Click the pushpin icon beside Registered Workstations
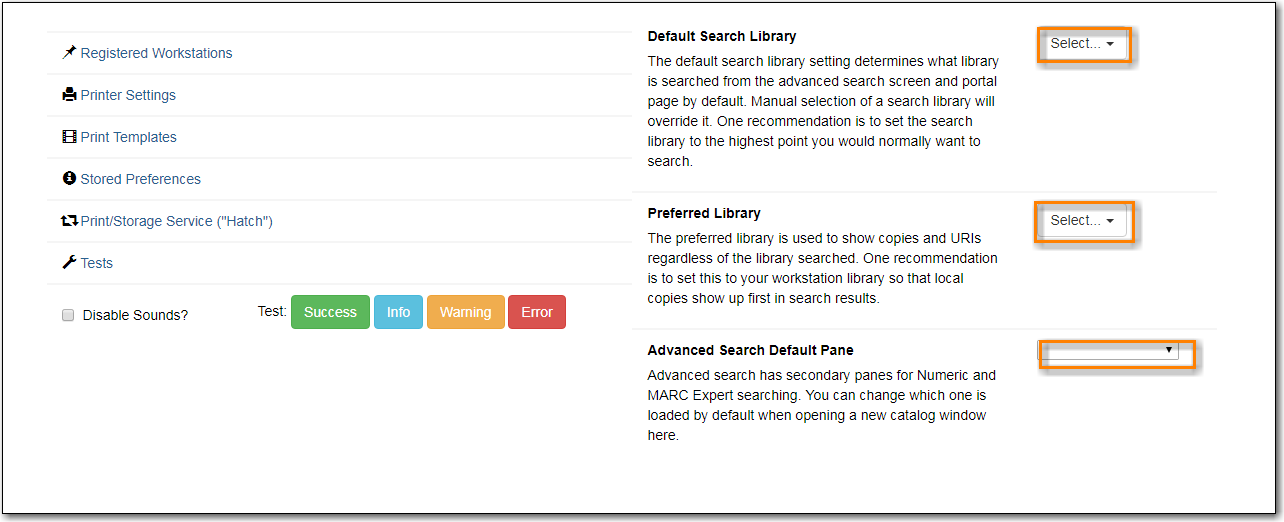 69,53
